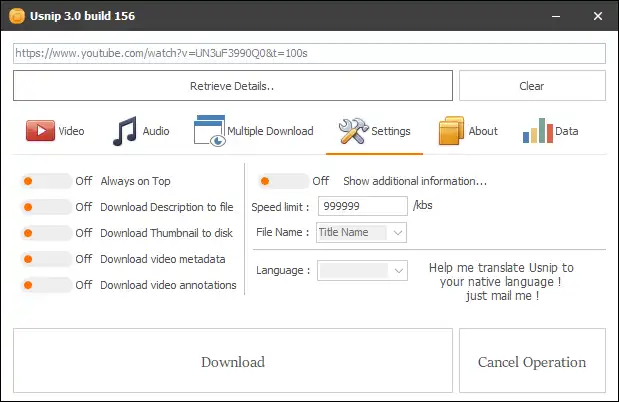
Task: Switch to the Data tab label
Action: (567, 131)
